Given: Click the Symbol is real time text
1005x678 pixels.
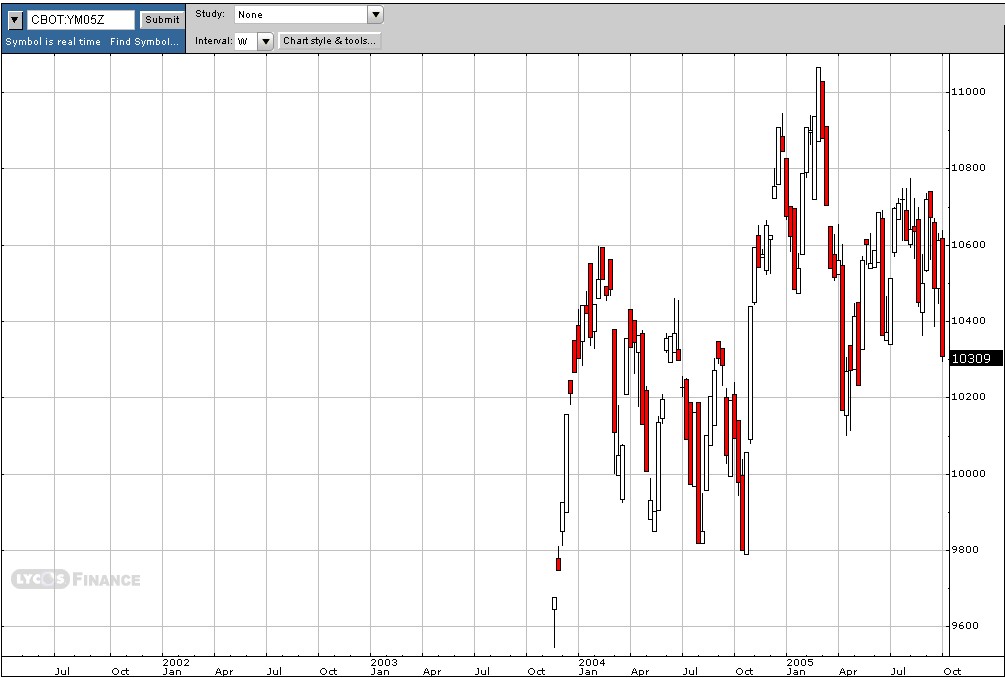Looking at the screenshot, I should tap(53, 42).
